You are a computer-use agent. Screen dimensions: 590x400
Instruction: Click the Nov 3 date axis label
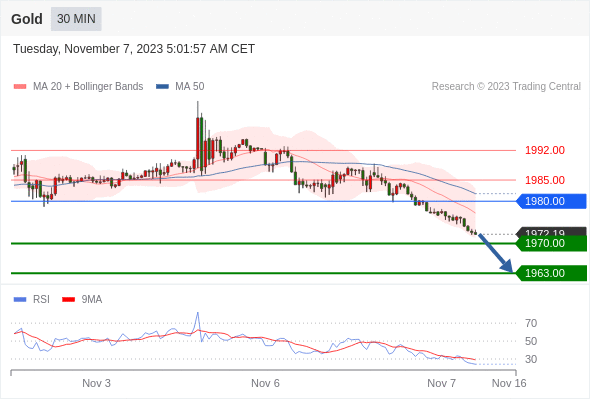tap(96, 383)
